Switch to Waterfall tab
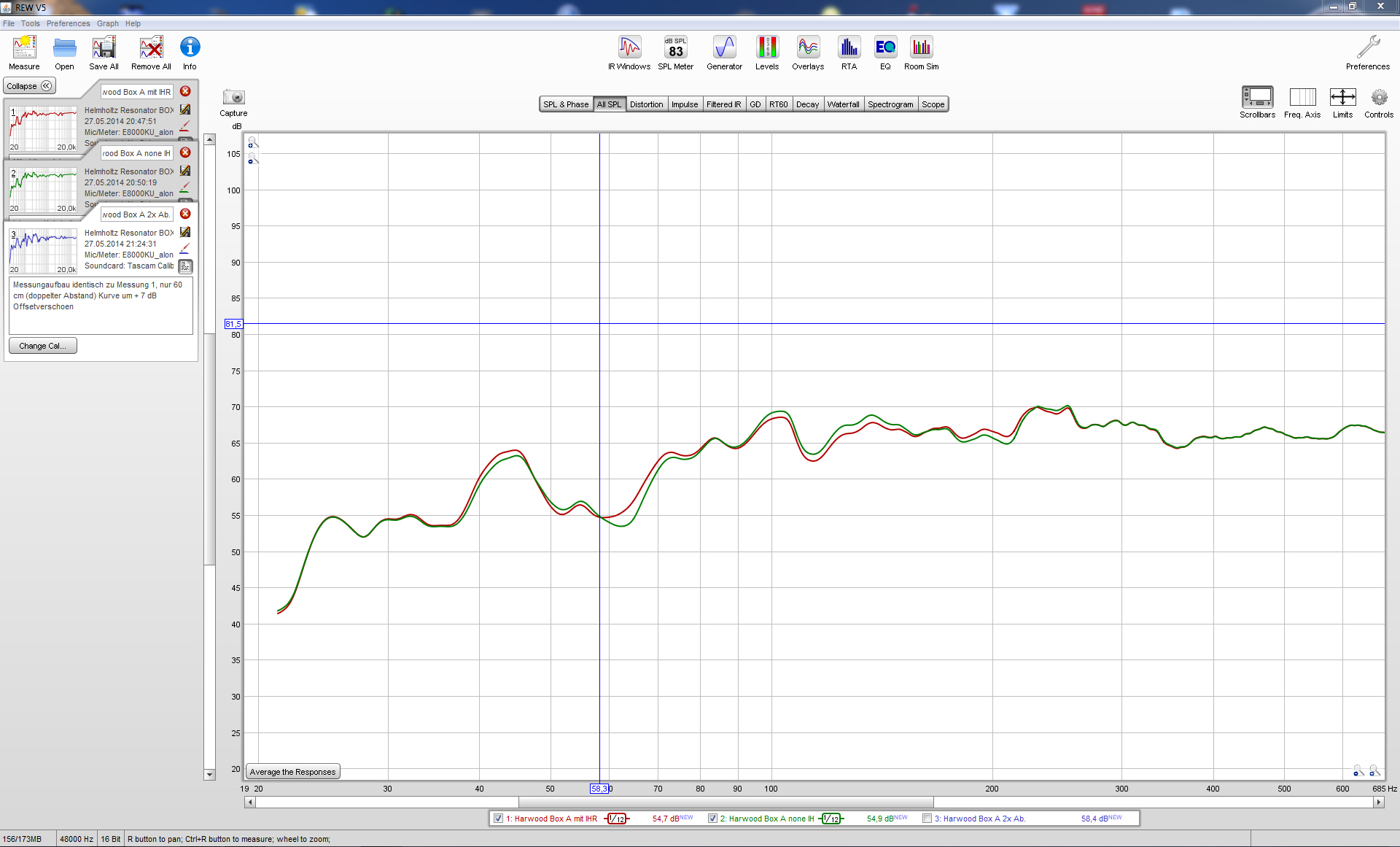 pyautogui.click(x=844, y=104)
